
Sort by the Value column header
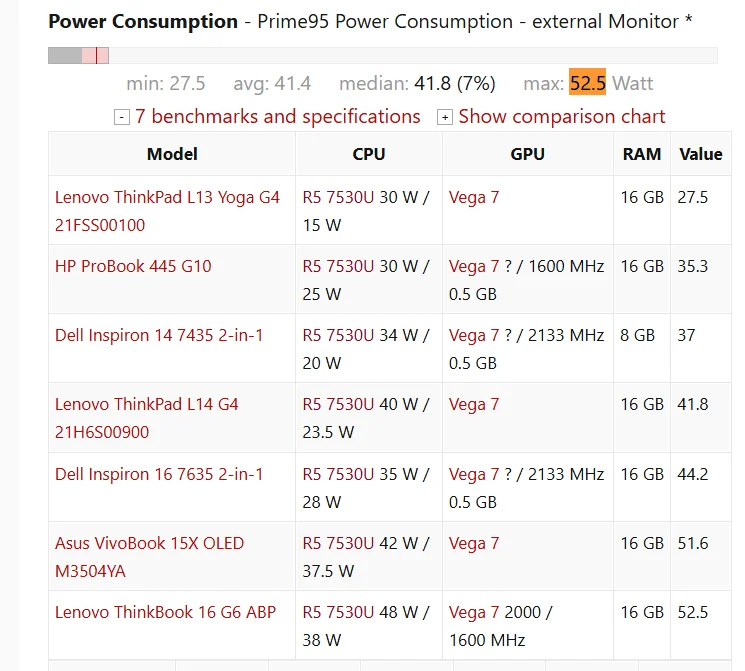tap(700, 154)
